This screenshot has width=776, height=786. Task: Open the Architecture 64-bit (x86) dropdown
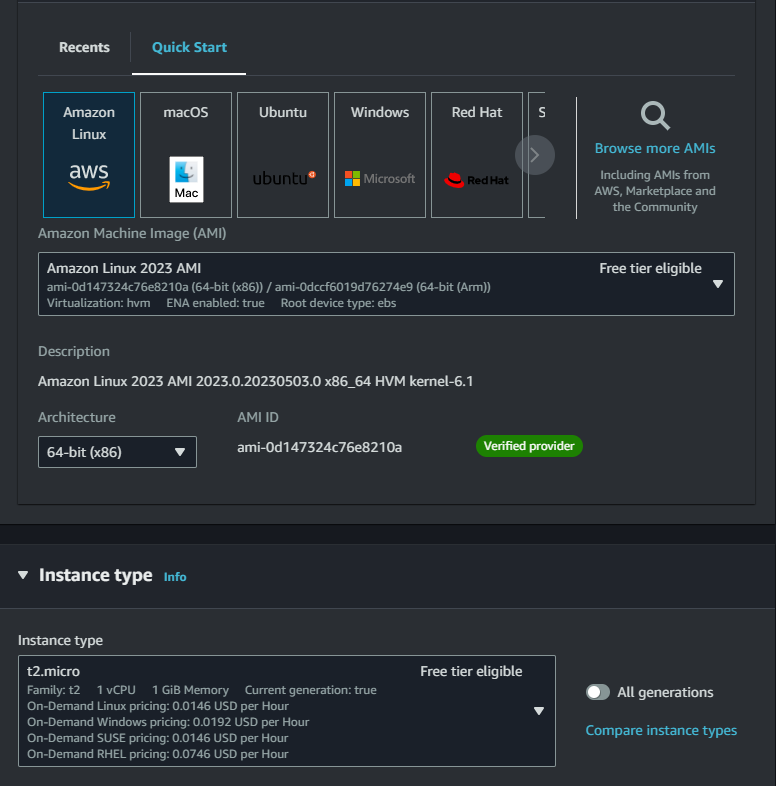pos(117,452)
